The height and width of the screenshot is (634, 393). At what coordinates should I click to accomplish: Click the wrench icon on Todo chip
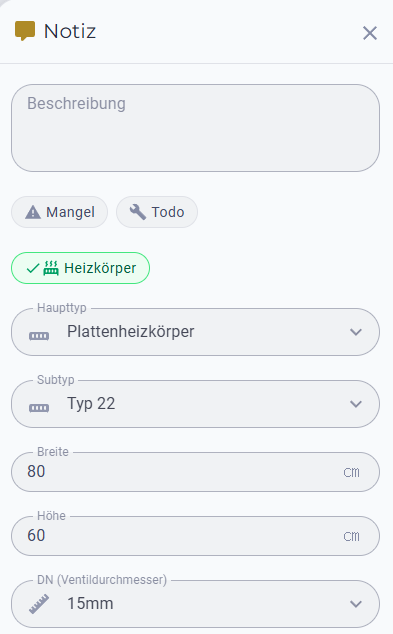pyautogui.click(x=137, y=212)
